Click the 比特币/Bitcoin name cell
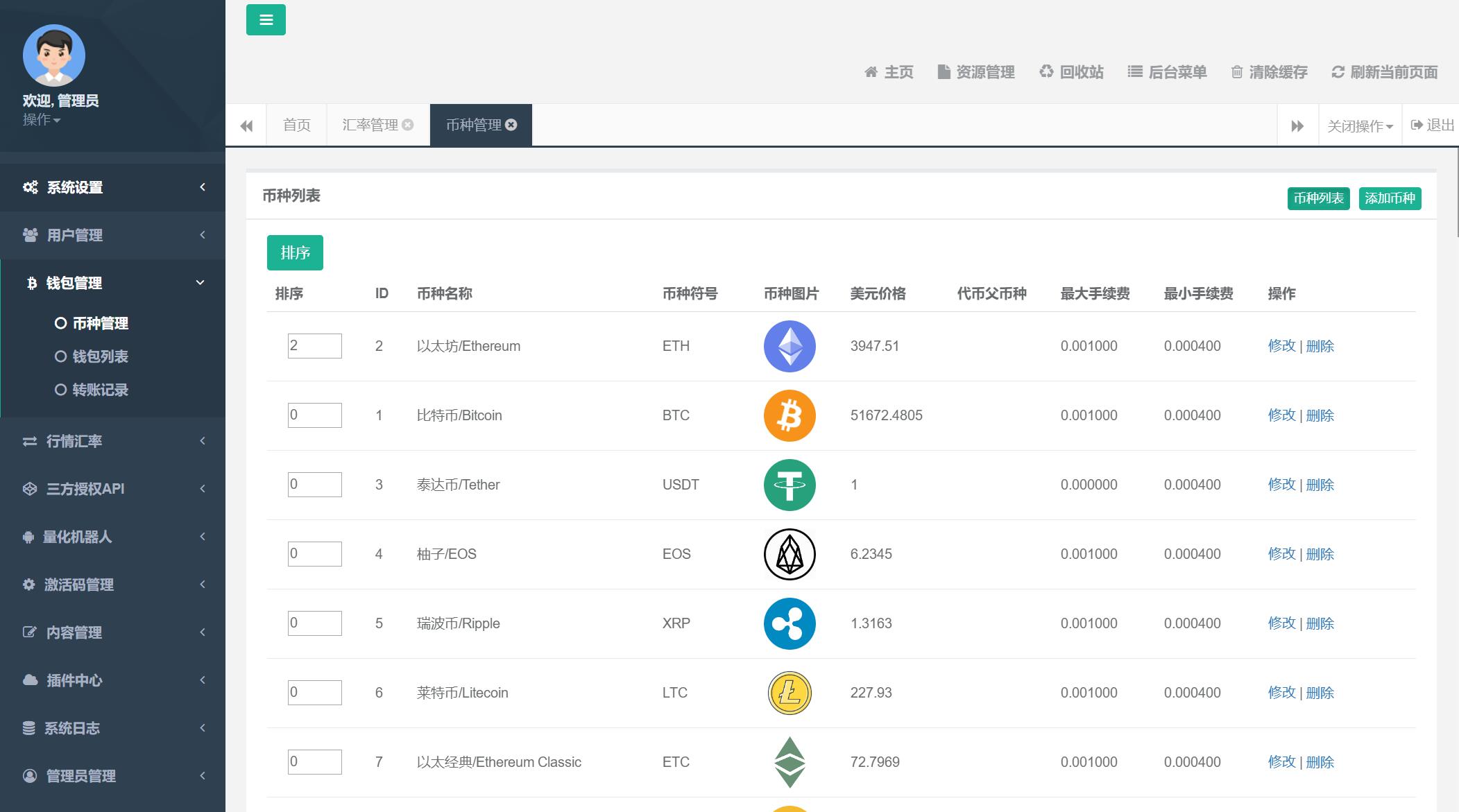Viewport: 1459px width, 812px height. click(459, 415)
